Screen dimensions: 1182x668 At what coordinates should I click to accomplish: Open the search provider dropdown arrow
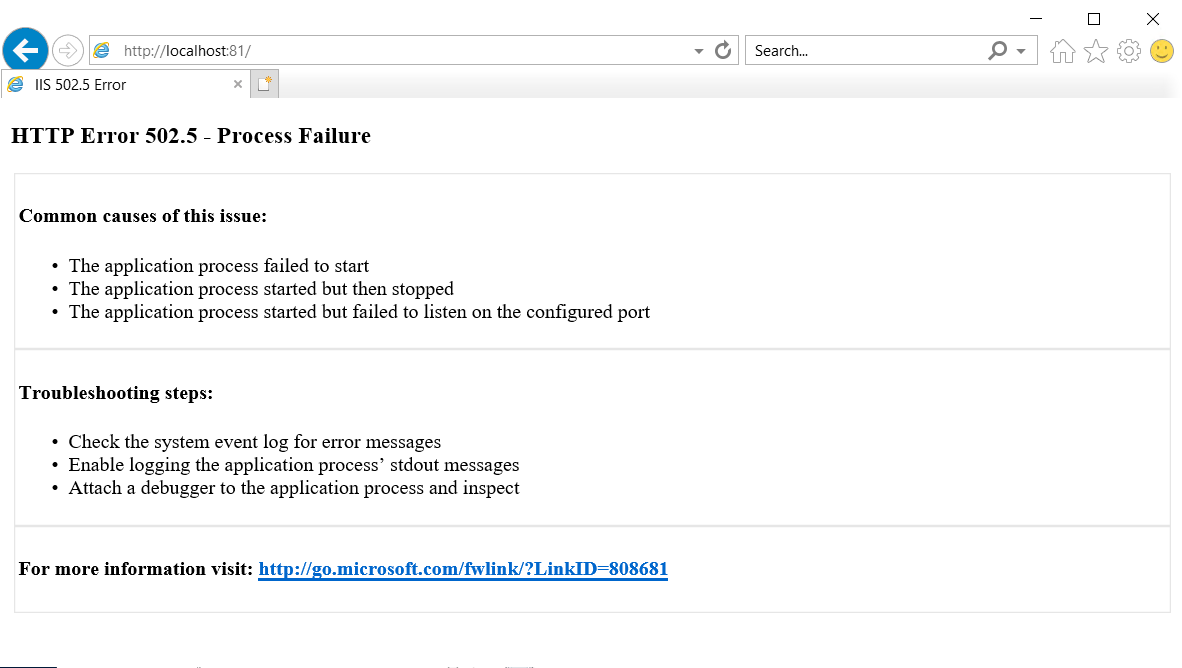click(1021, 51)
